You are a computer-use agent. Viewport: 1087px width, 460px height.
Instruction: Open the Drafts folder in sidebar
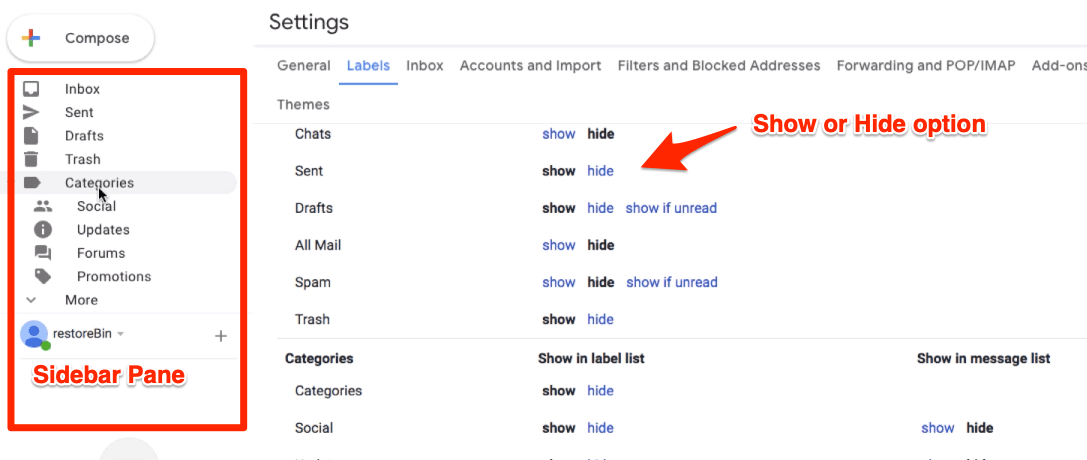[84, 136]
